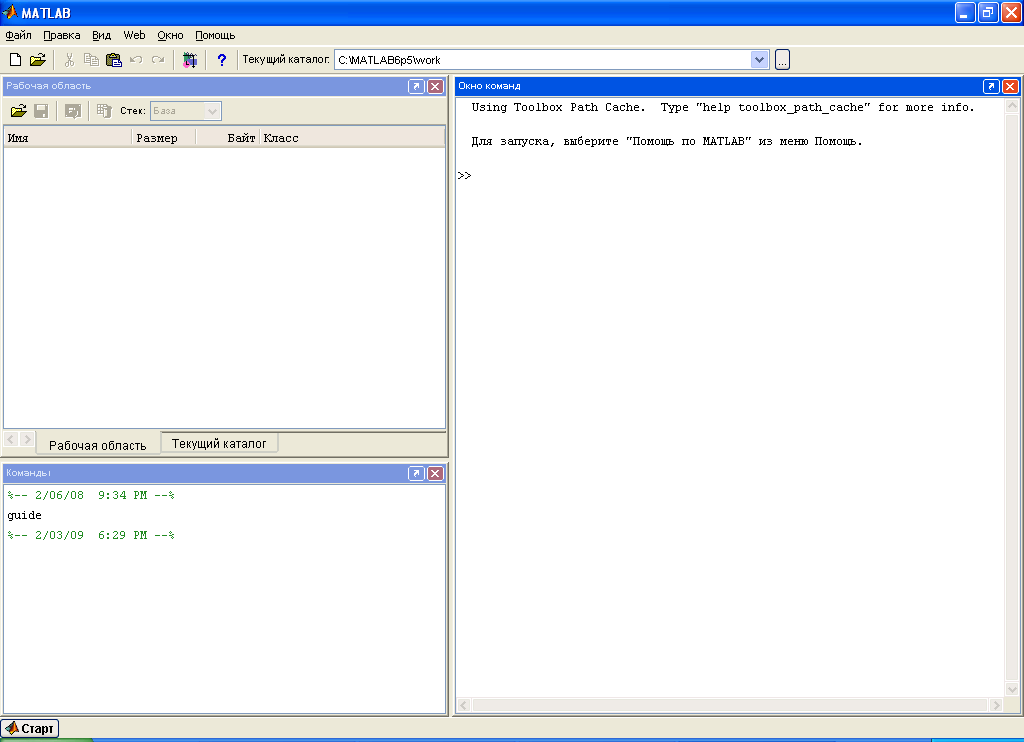Click the Undo arrow icon
Image resolution: width=1024 pixels, height=742 pixels.
[136, 60]
